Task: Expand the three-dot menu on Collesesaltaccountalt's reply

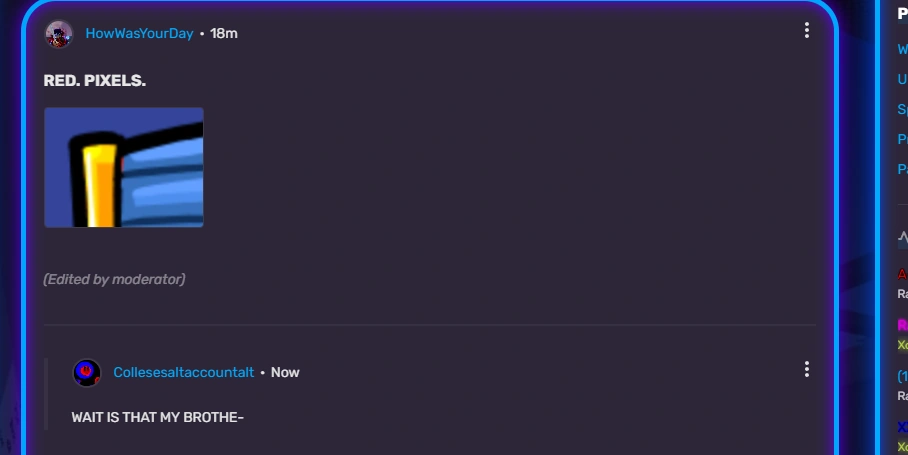Action: tap(807, 370)
